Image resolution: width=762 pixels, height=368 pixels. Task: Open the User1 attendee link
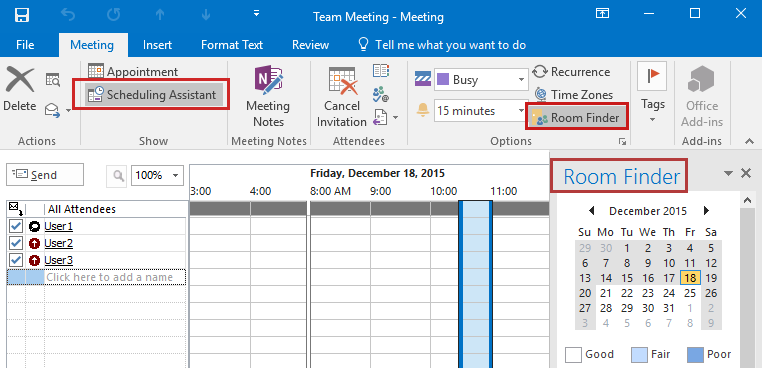coord(58,226)
